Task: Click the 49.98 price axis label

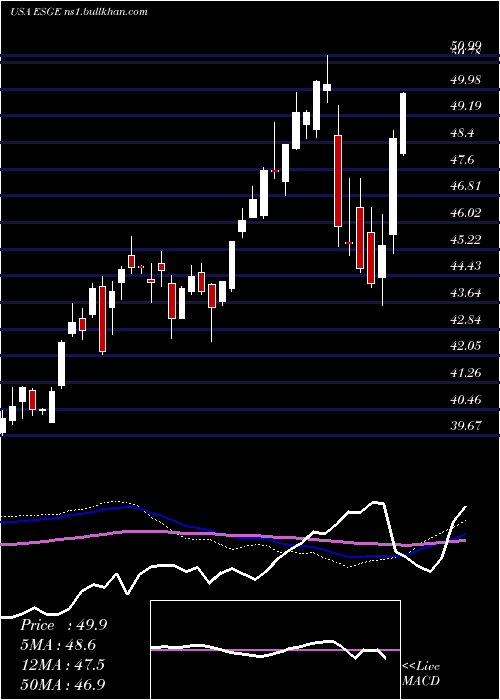Action: [466, 80]
